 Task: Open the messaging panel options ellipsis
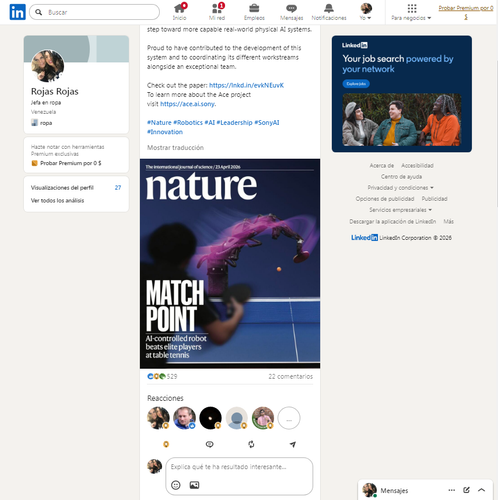452,490
